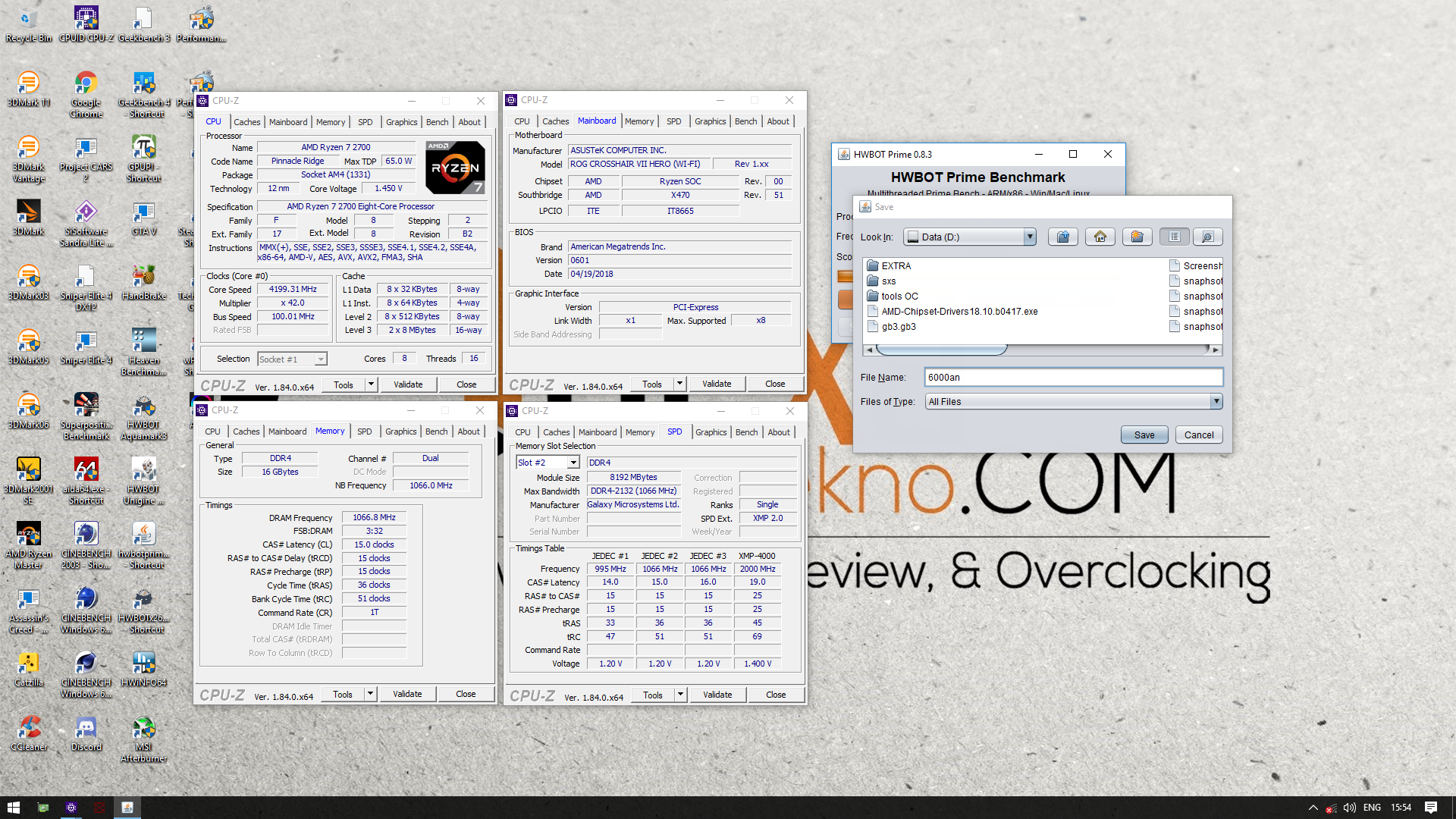Open Recycle Bin desktop icon
The width and height of the screenshot is (1456, 819).
coord(28,24)
